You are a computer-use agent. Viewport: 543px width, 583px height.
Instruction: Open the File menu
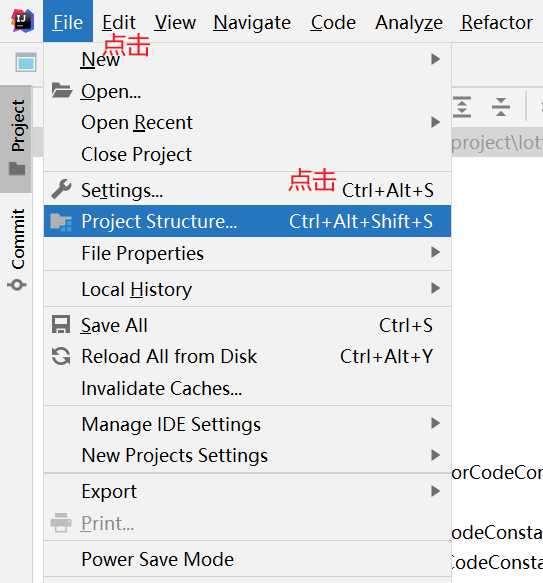click(68, 22)
